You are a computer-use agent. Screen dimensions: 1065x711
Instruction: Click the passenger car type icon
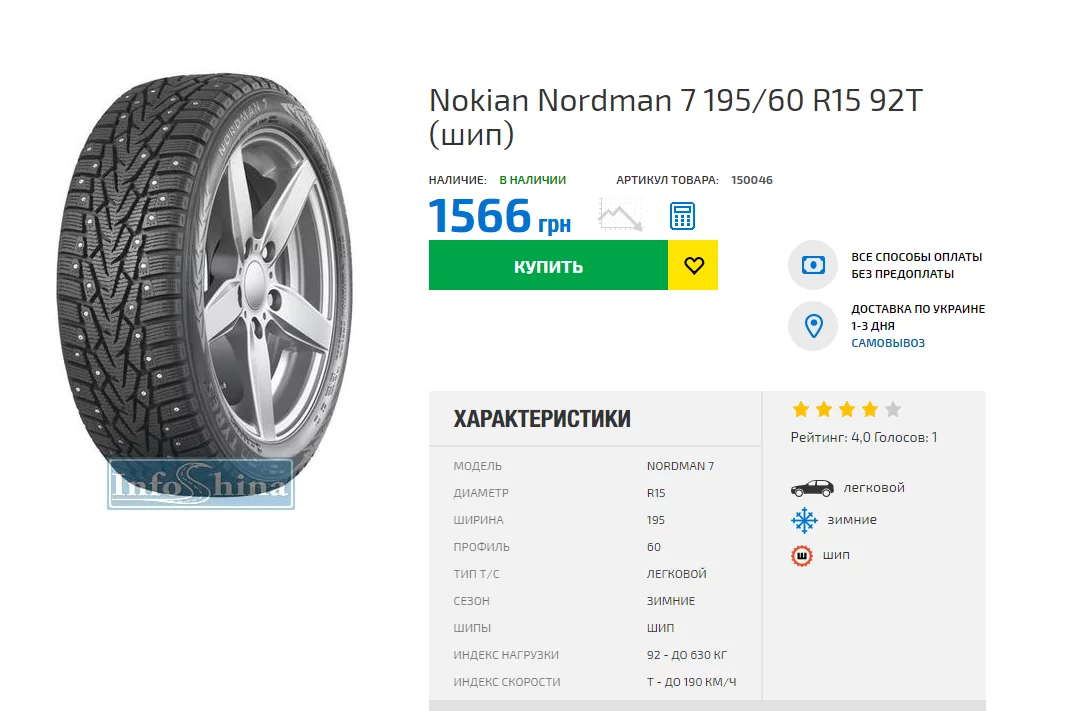tap(811, 488)
